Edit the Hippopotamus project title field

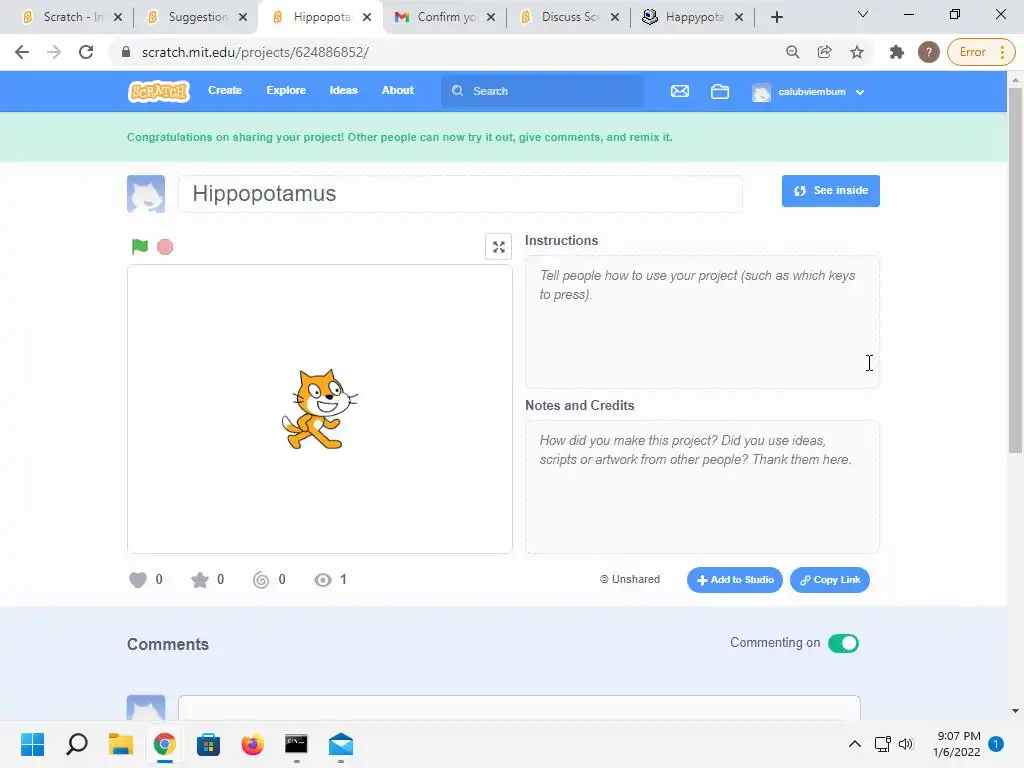point(460,194)
